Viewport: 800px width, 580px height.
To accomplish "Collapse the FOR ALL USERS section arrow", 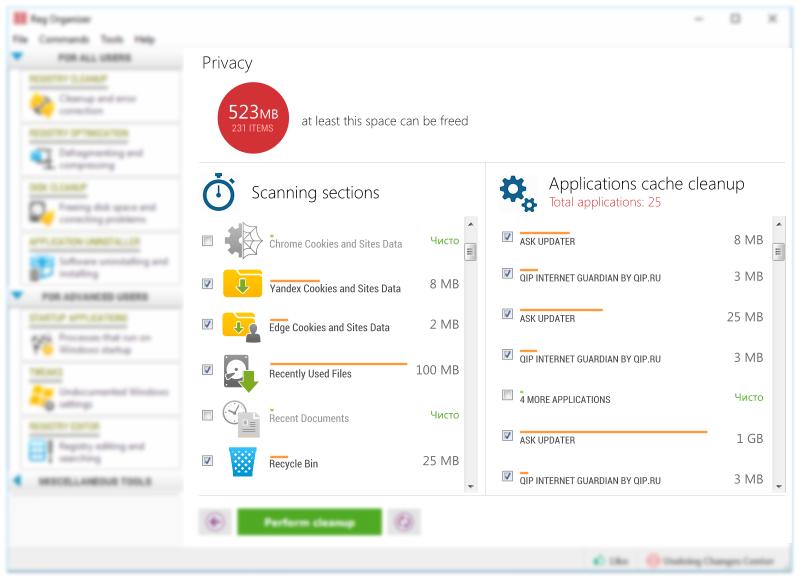I will [x=17, y=56].
